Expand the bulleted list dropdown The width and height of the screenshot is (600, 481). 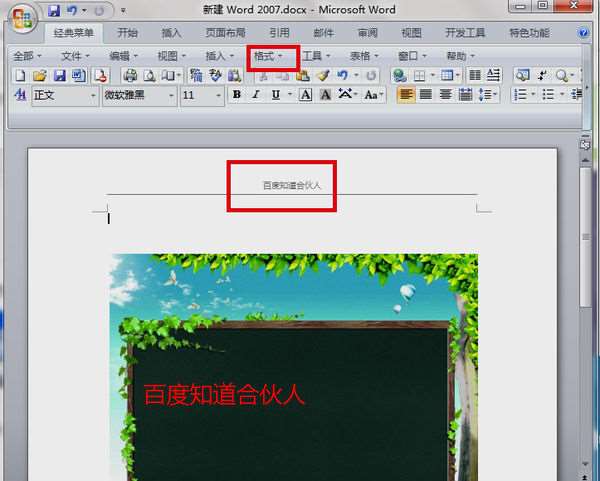click(562, 95)
